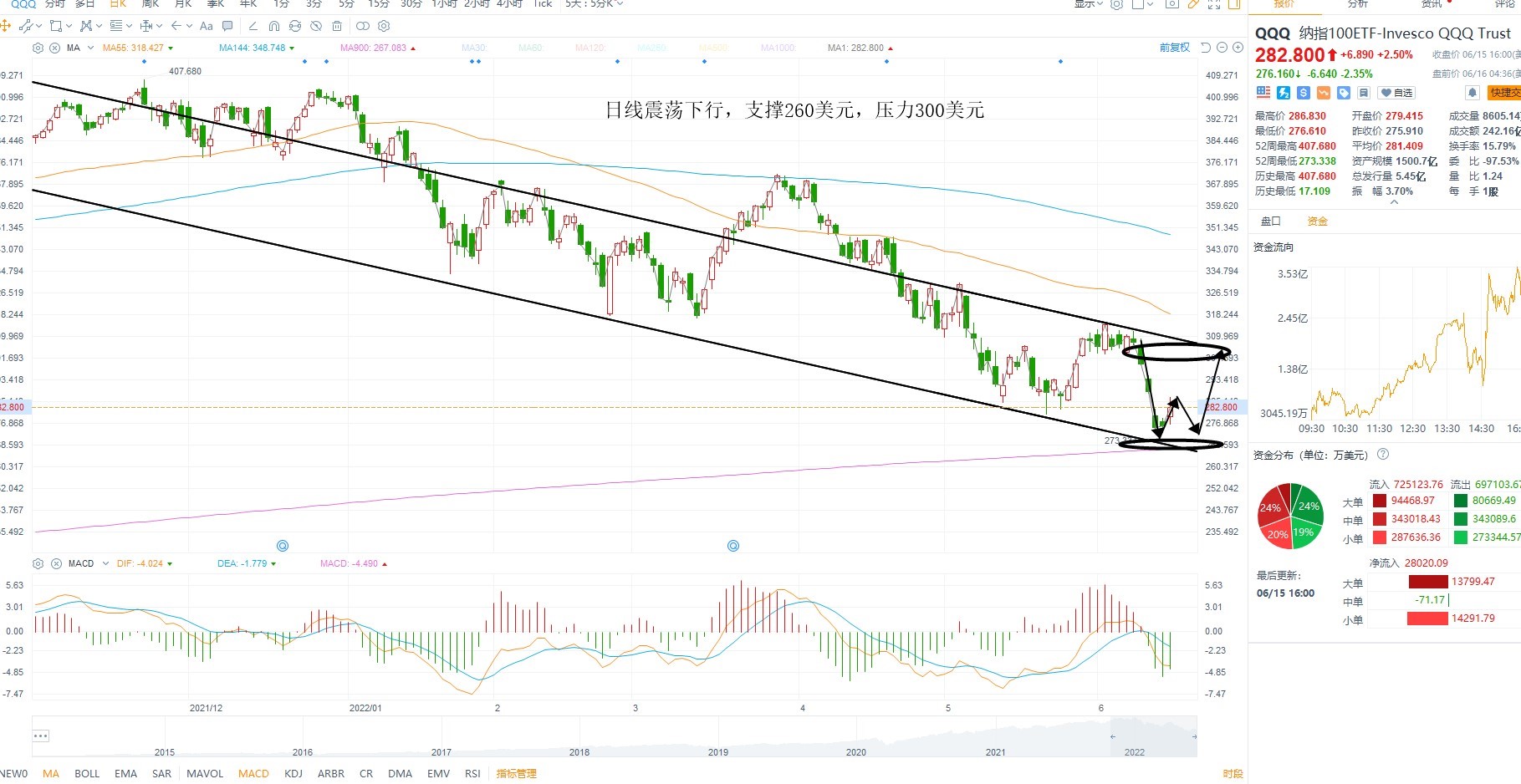Zoom in chart with plus icon
Viewport: 1521px width, 784px height.
coord(1238,48)
